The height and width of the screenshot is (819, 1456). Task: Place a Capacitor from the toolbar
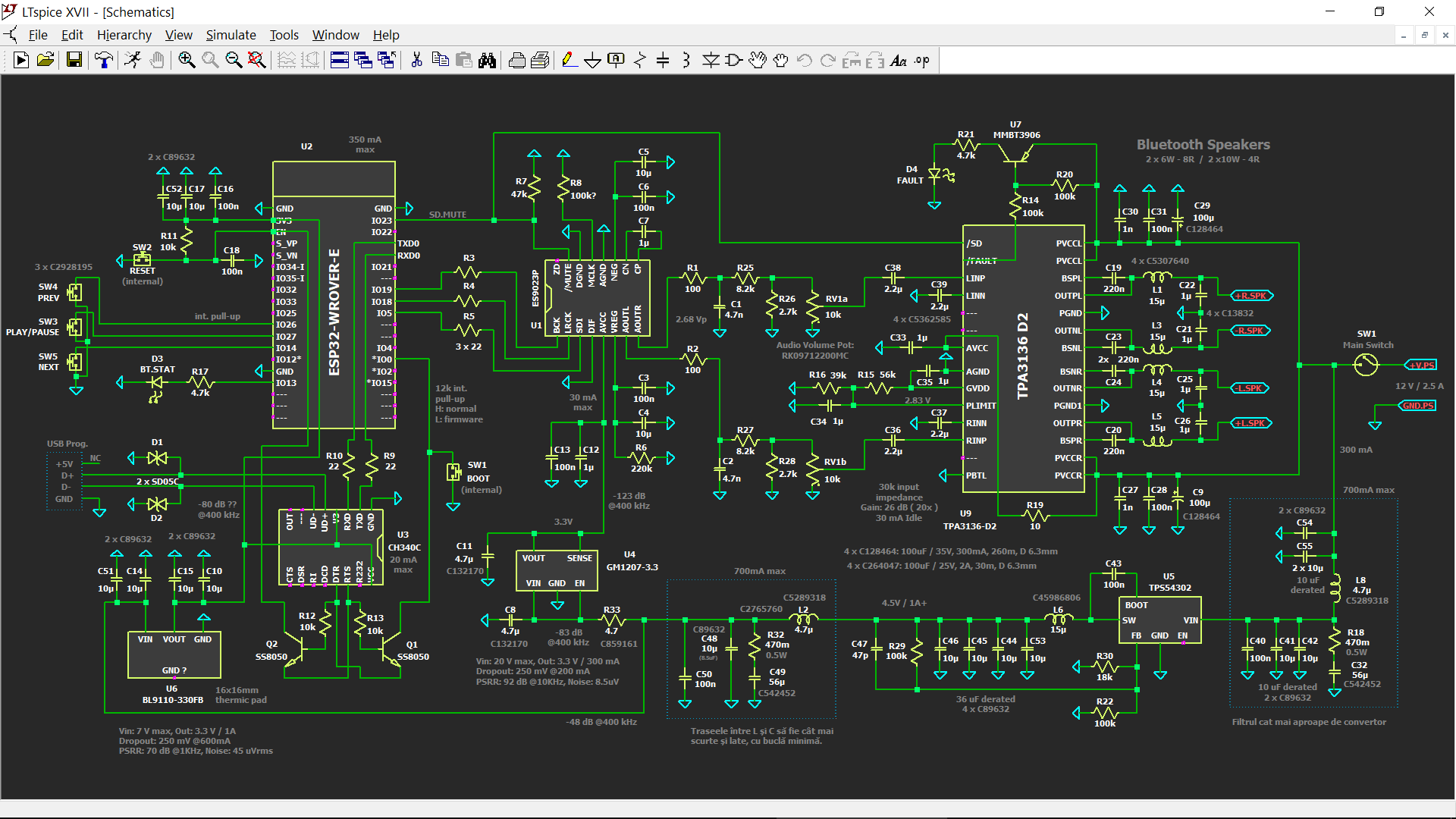tap(663, 60)
